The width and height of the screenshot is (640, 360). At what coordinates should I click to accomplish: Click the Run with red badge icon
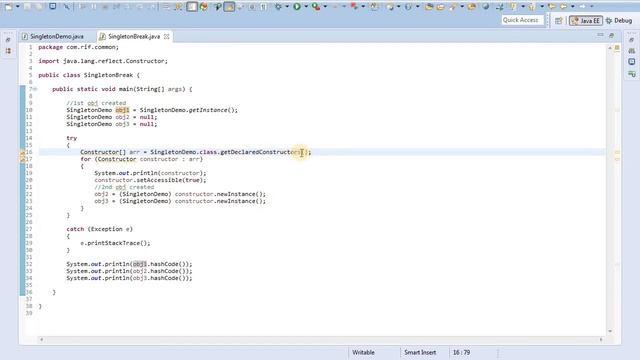pyautogui.click(x=316, y=7)
